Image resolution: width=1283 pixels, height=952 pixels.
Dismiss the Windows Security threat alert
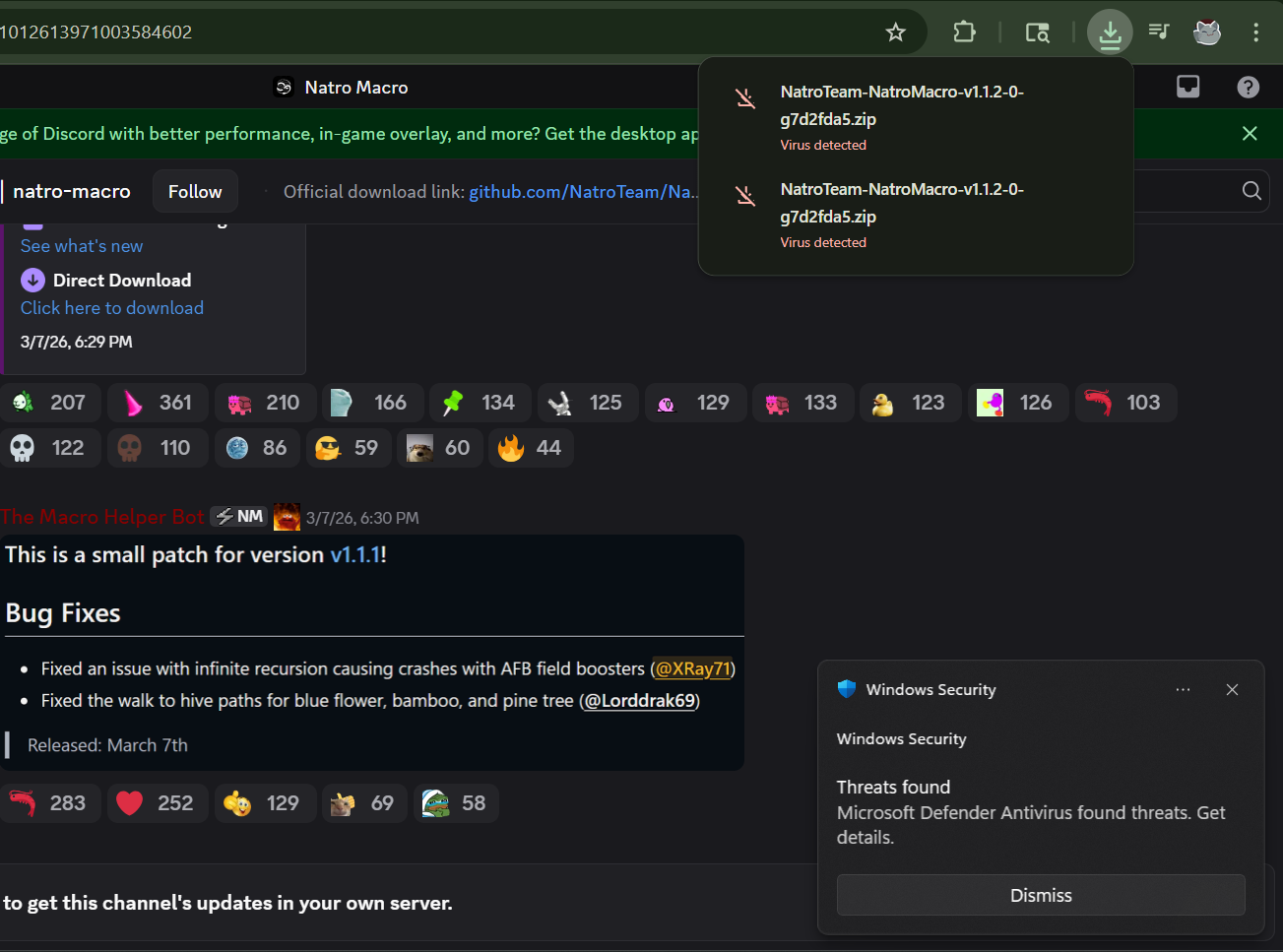(1041, 895)
